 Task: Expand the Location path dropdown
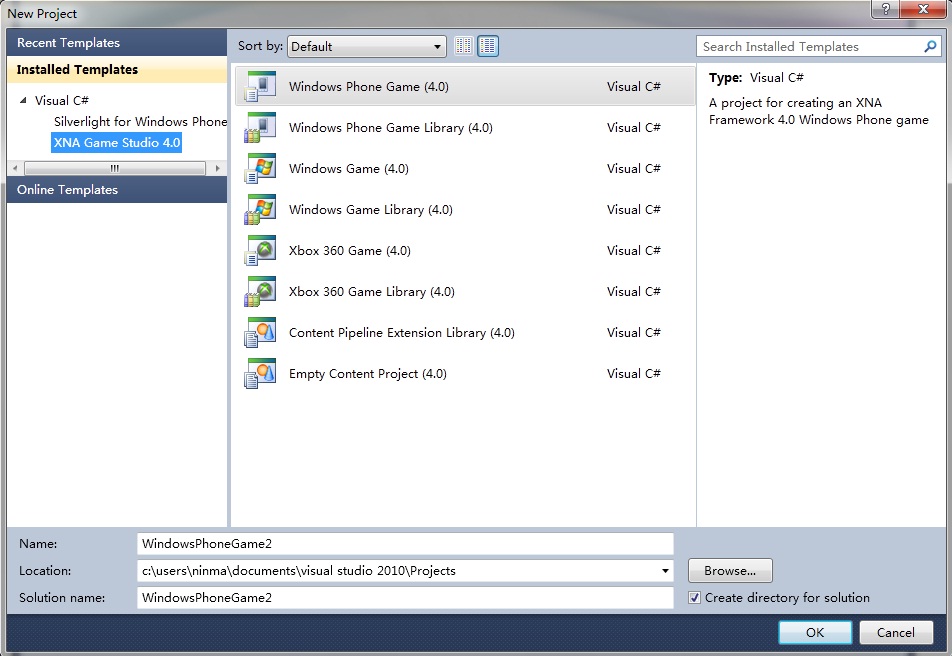666,571
